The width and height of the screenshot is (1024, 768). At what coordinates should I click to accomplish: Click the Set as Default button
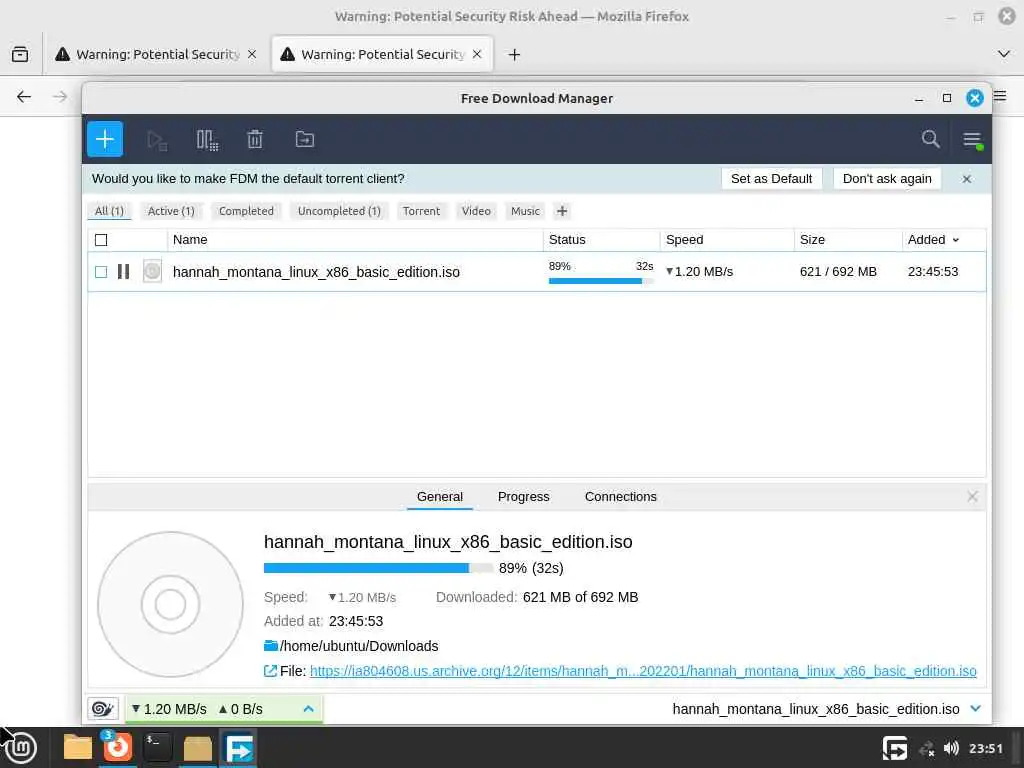click(x=771, y=179)
